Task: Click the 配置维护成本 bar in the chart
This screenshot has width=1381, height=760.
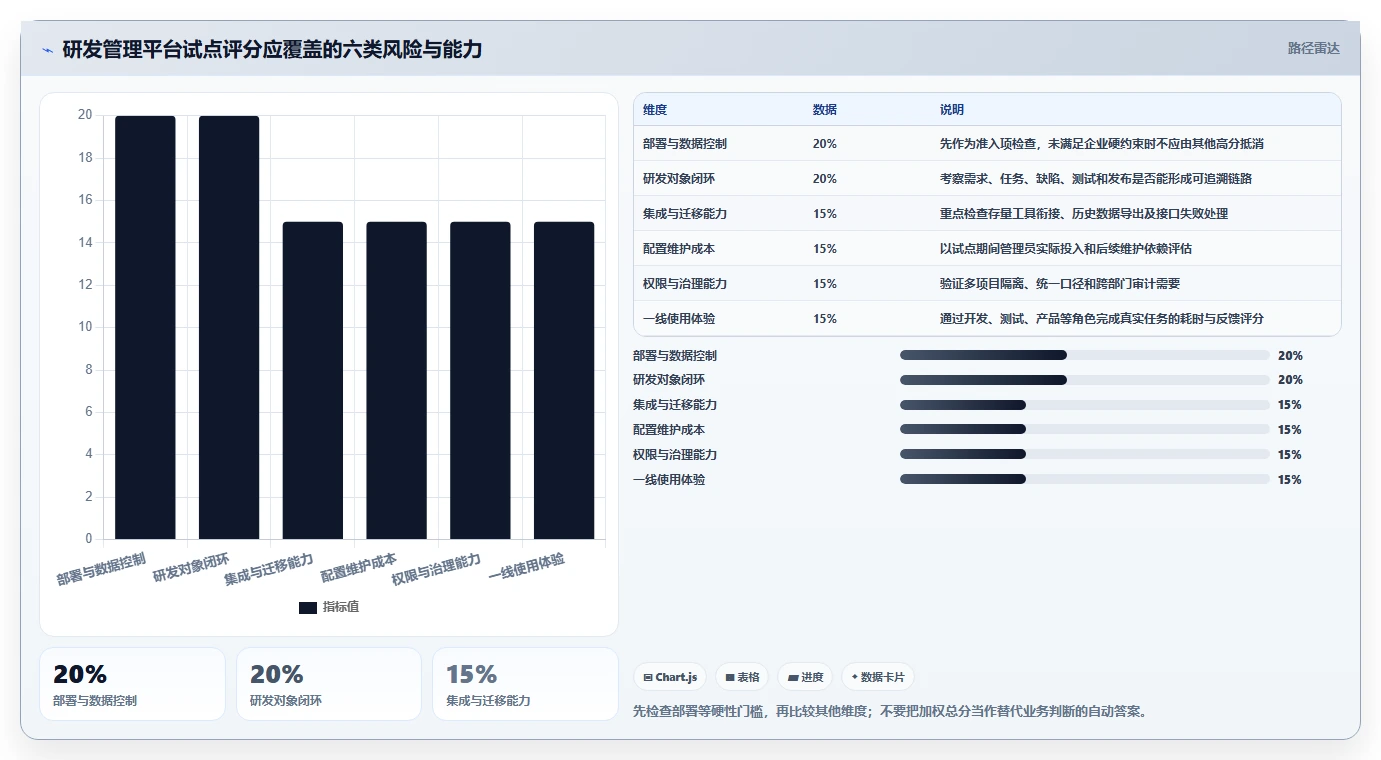Action: (x=396, y=381)
